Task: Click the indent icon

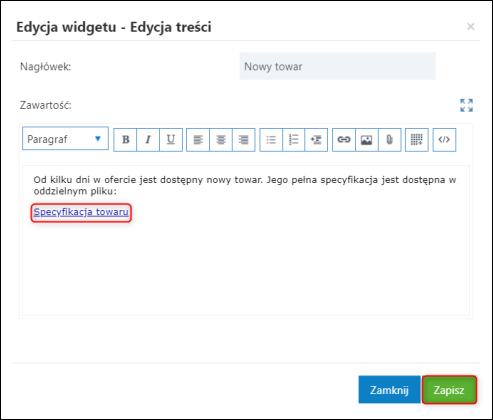Action: 316,140
